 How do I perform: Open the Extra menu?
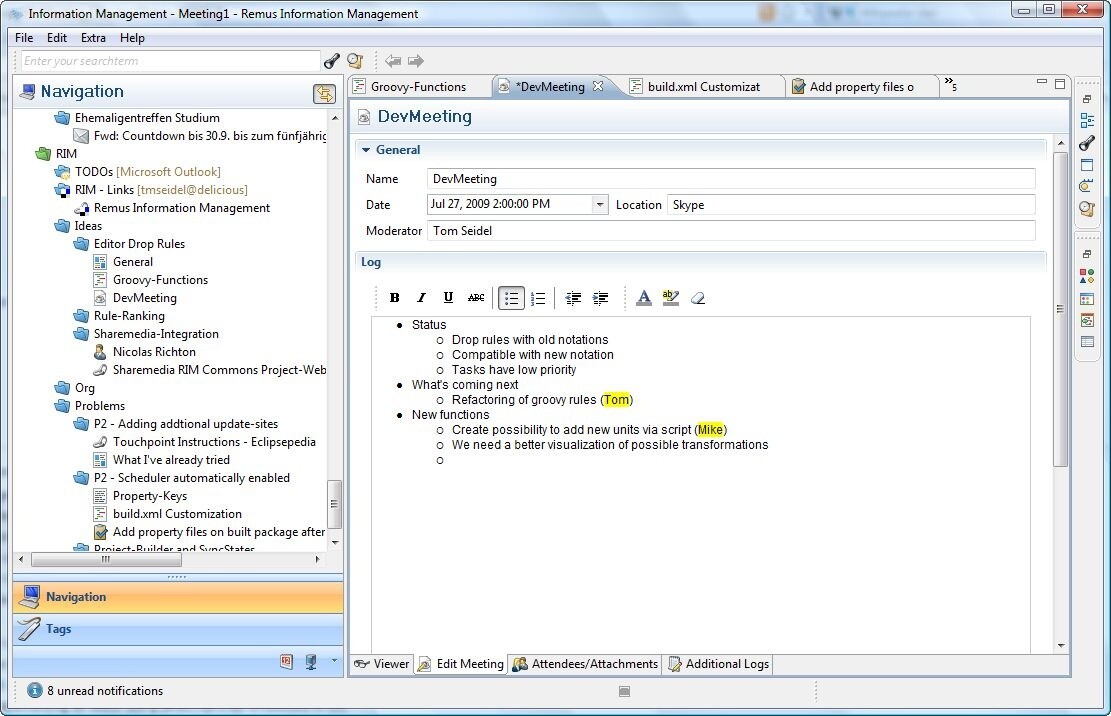pyautogui.click(x=93, y=38)
